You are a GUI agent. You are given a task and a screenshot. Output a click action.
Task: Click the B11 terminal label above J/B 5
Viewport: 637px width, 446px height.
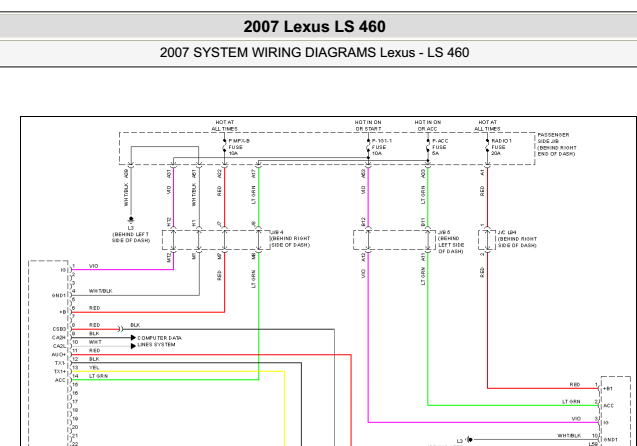click(423, 222)
